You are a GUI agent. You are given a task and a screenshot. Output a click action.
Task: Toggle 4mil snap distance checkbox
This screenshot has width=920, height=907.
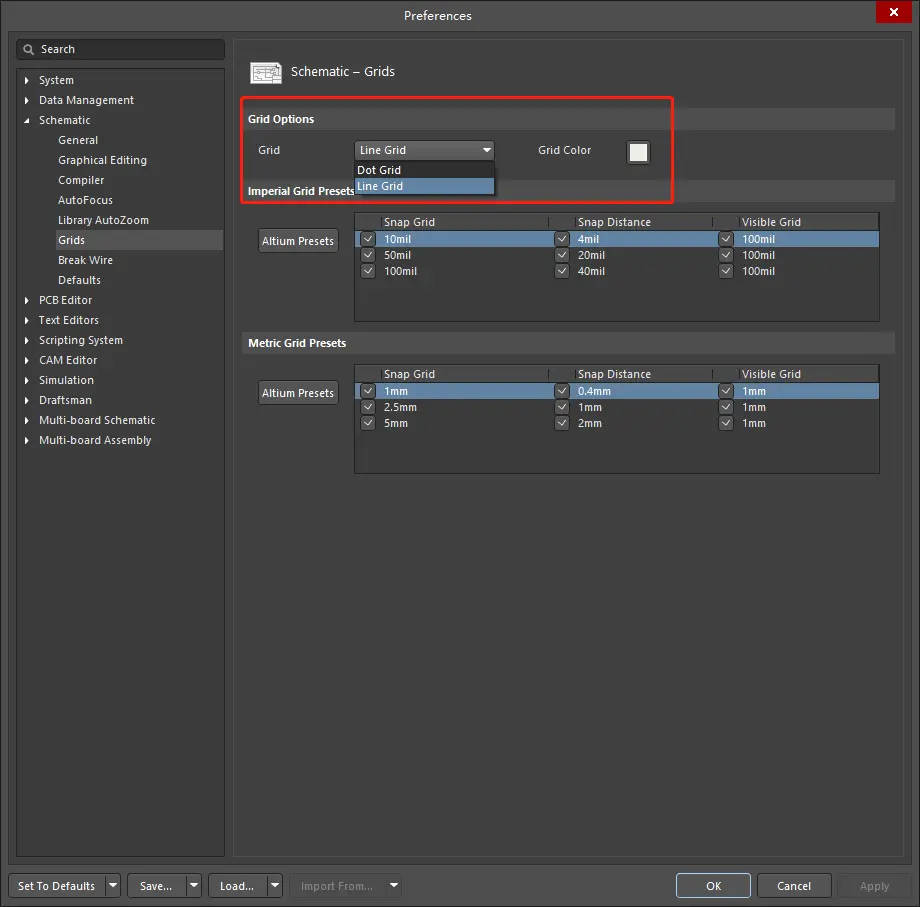click(x=562, y=239)
